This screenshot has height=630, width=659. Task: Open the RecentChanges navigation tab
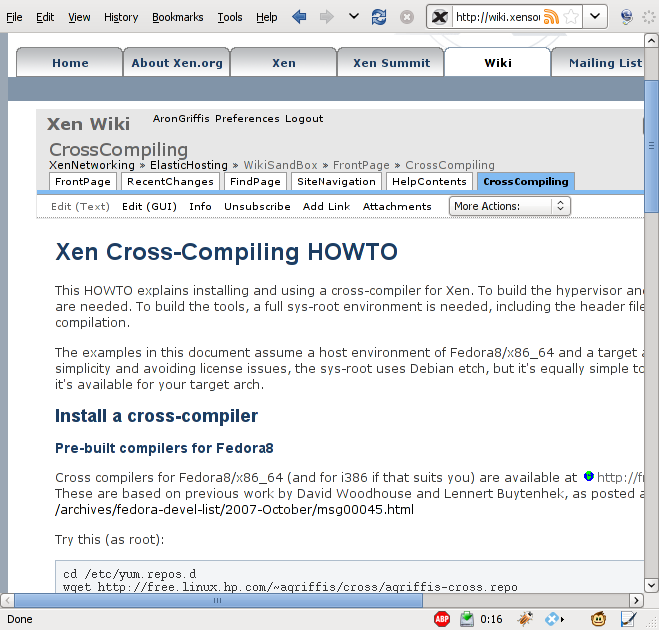pos(170,182)
